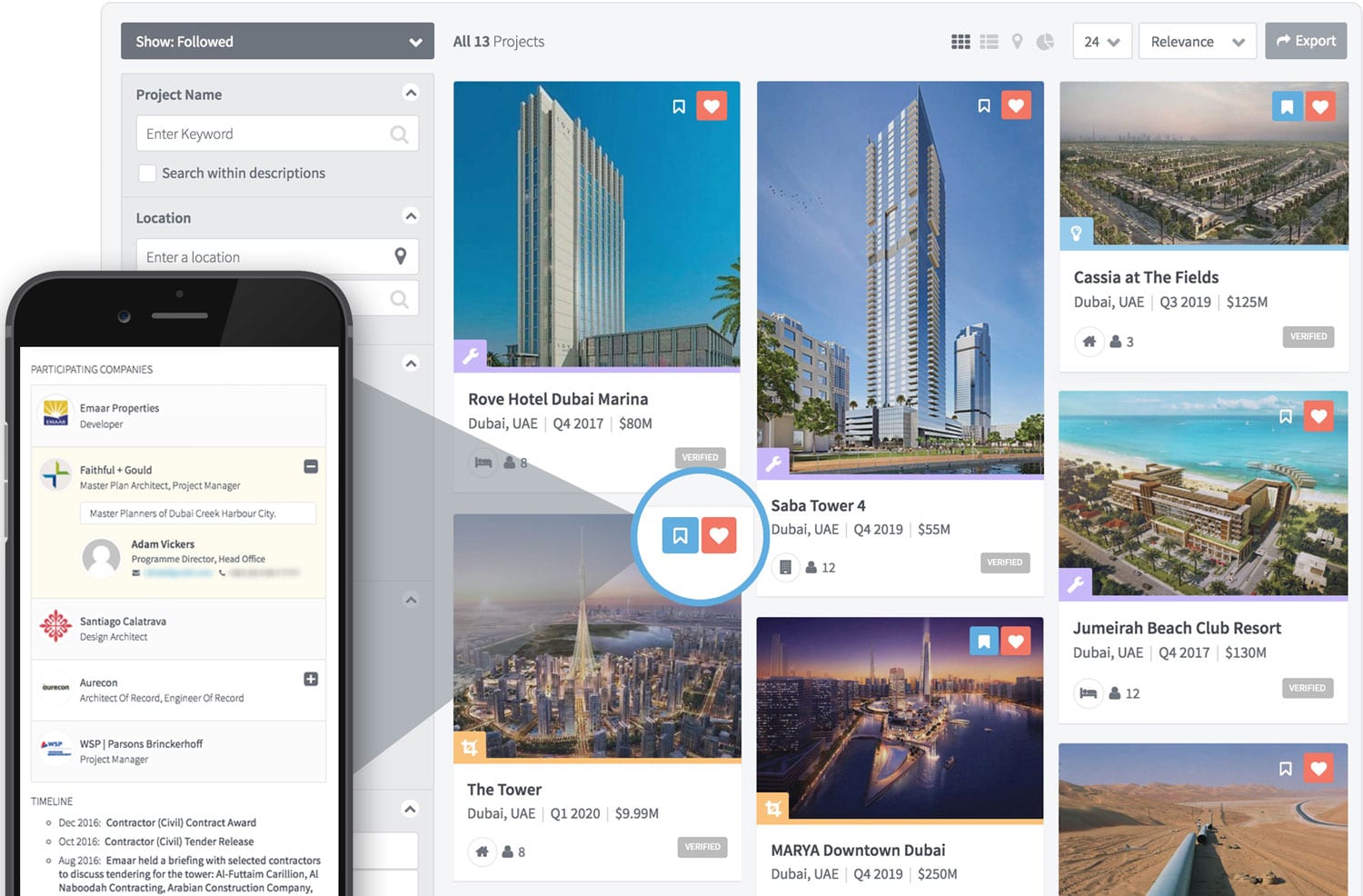Switch to list view layout
The height and width of the screenshot is (896, 1363).
[x=990, y=42]
